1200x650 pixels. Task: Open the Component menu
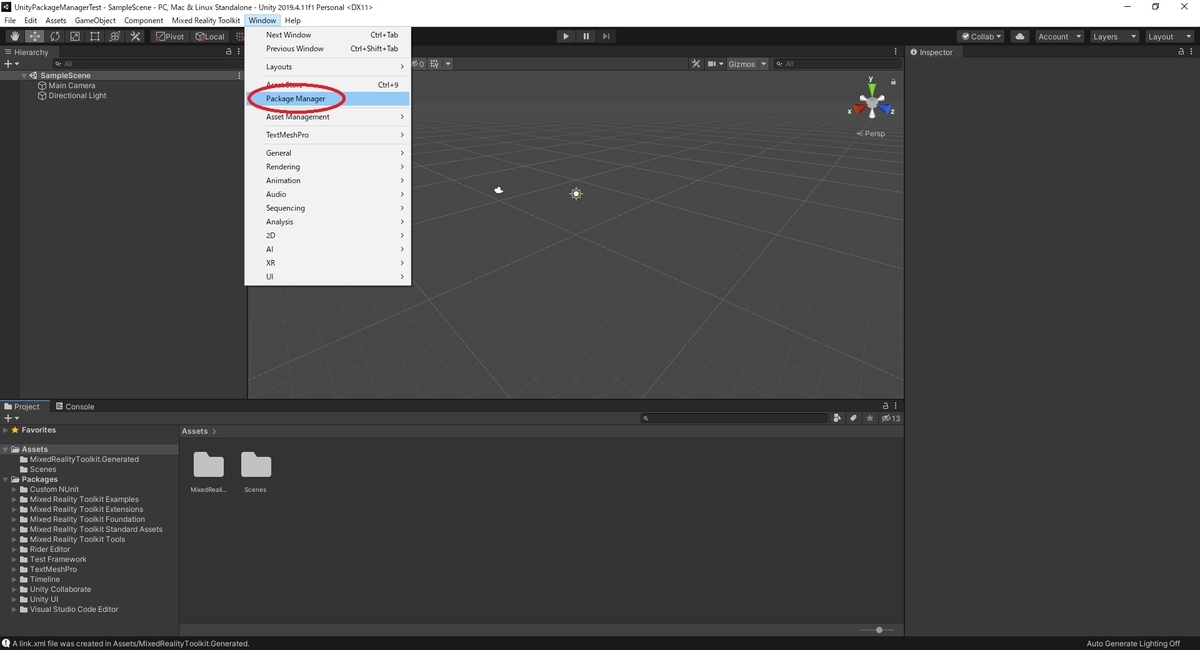(144, 20)
